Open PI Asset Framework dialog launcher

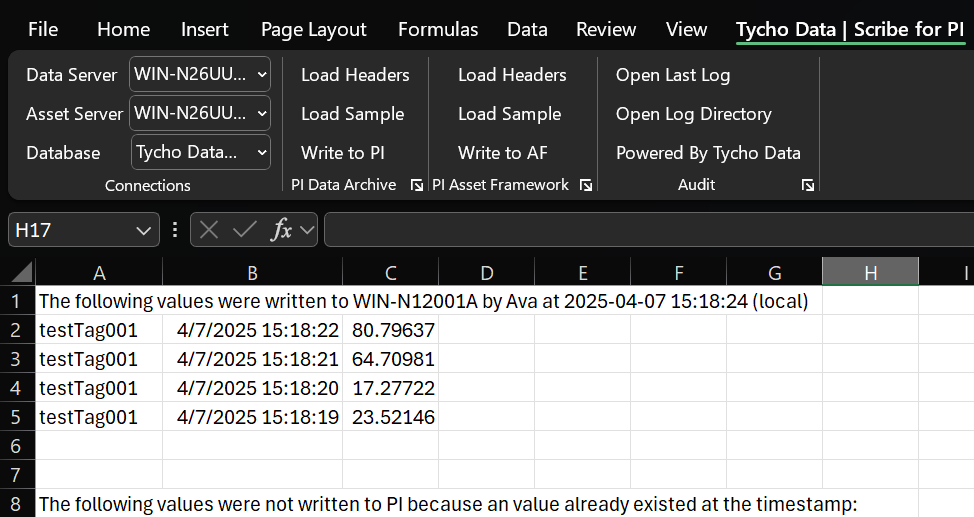[x=586, y=185]
